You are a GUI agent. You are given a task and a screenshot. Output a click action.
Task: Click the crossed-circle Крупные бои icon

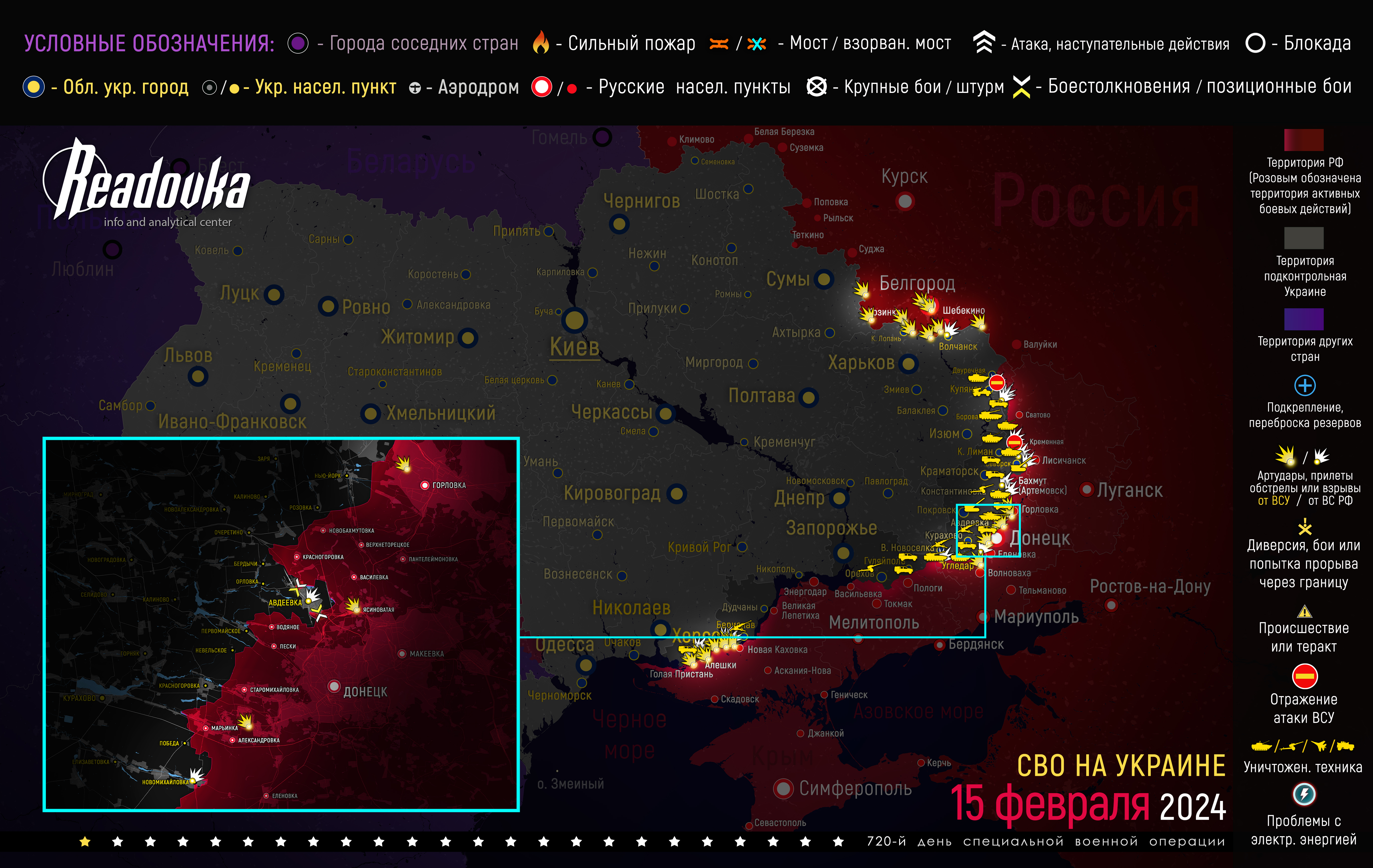coord(816,87)
